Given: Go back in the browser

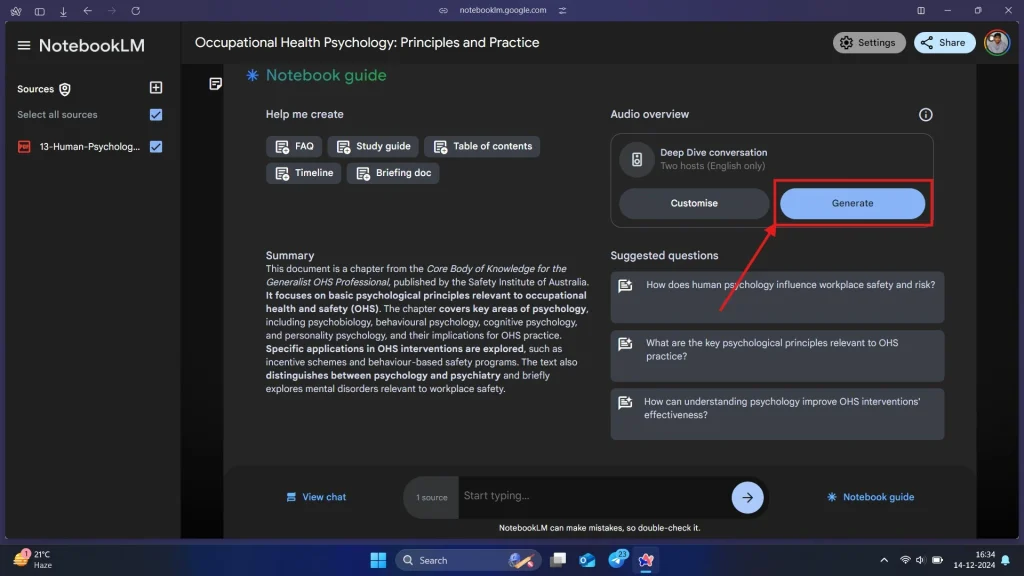Looking at the screenshot, I should [88, 10].
